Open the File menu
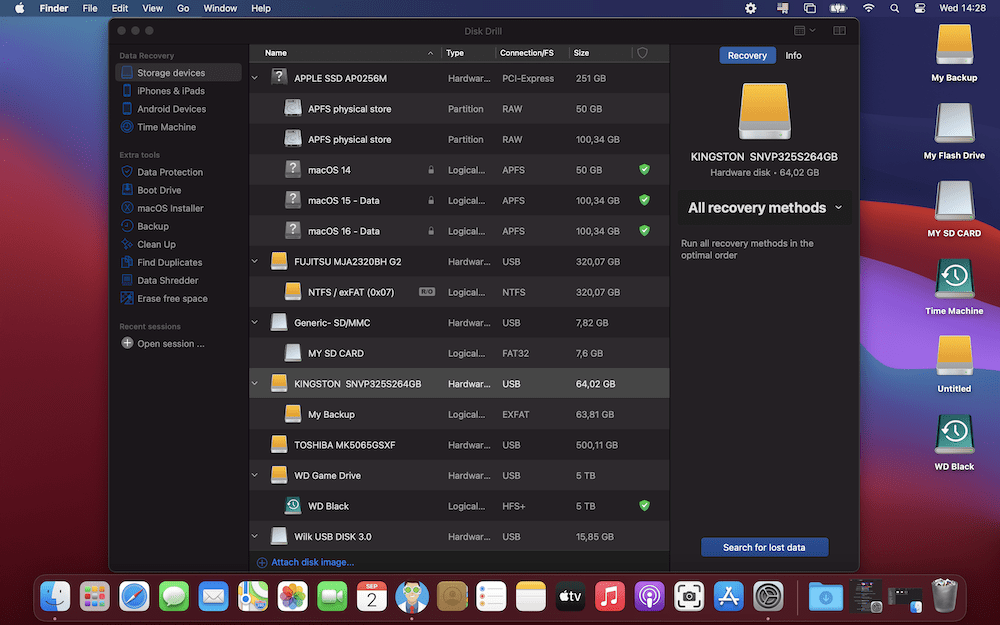The height and width of the screenshot is (625, 1000). 90,8
